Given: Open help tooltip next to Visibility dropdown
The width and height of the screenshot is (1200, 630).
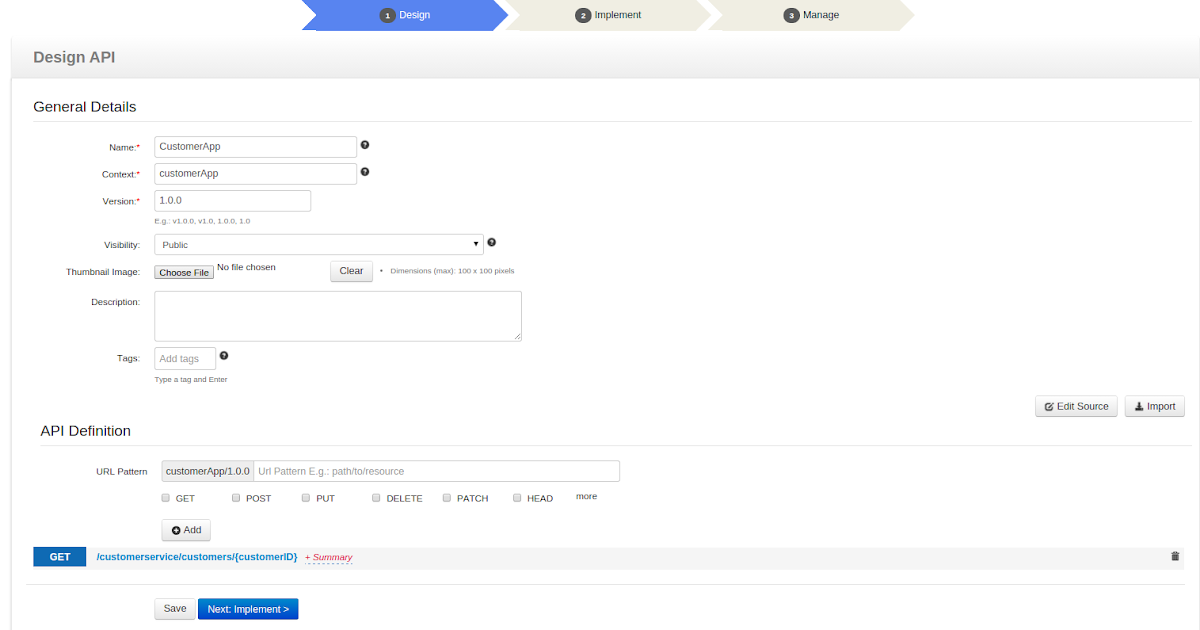Looking at the screenshot, I should click(x=491, y=242).
